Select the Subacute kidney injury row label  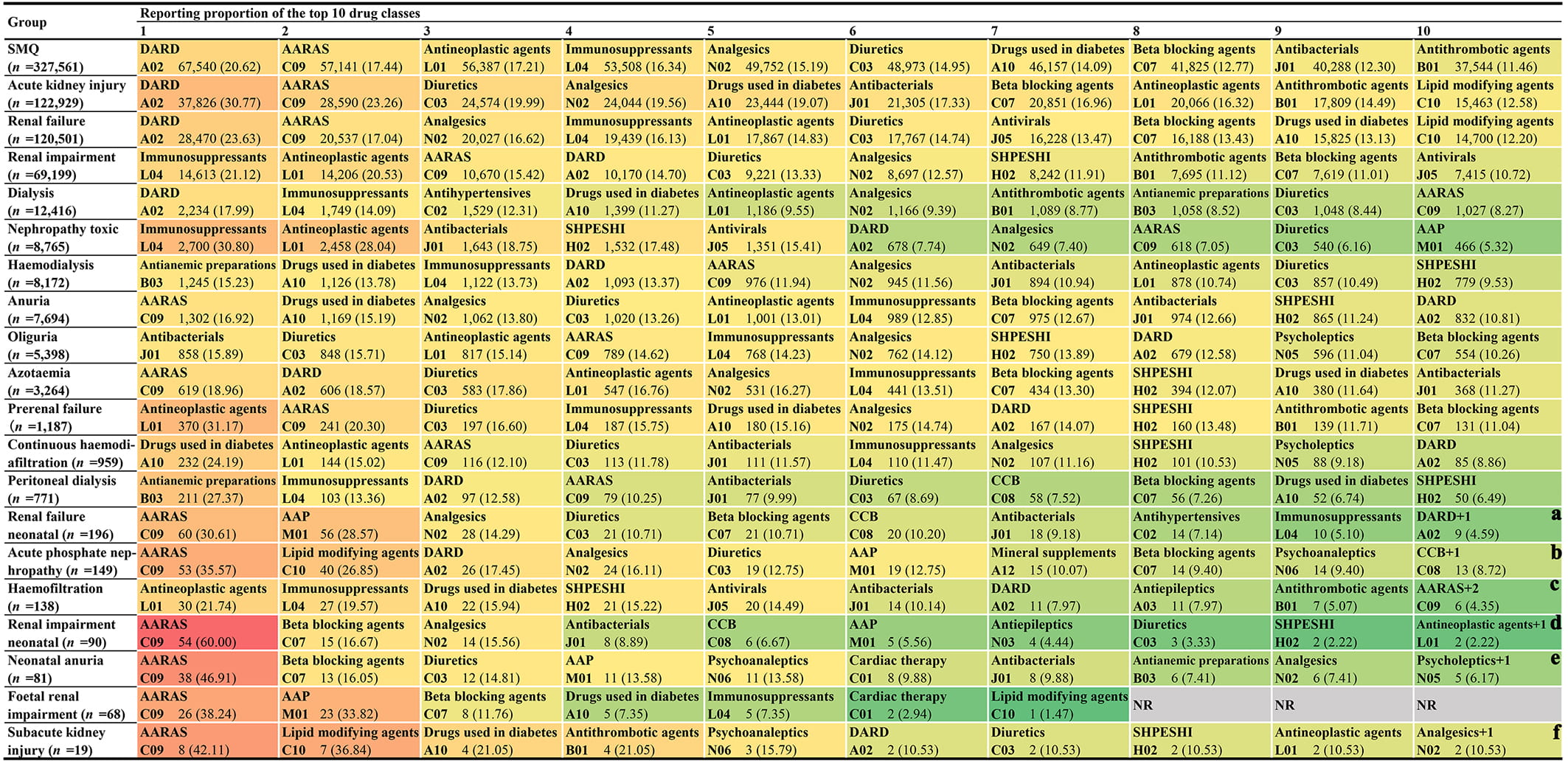coord(56,741)
